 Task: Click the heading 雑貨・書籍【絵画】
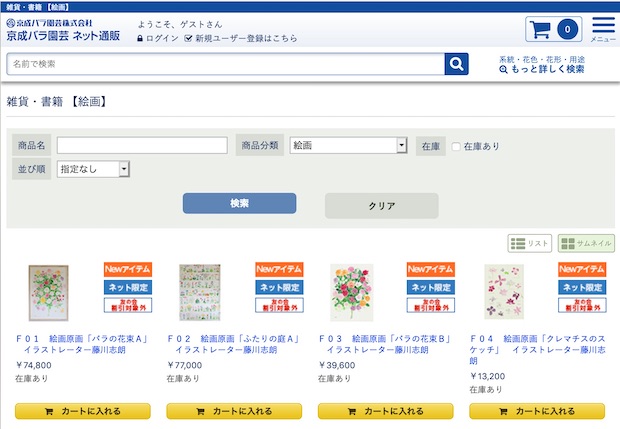coord(57,102)
